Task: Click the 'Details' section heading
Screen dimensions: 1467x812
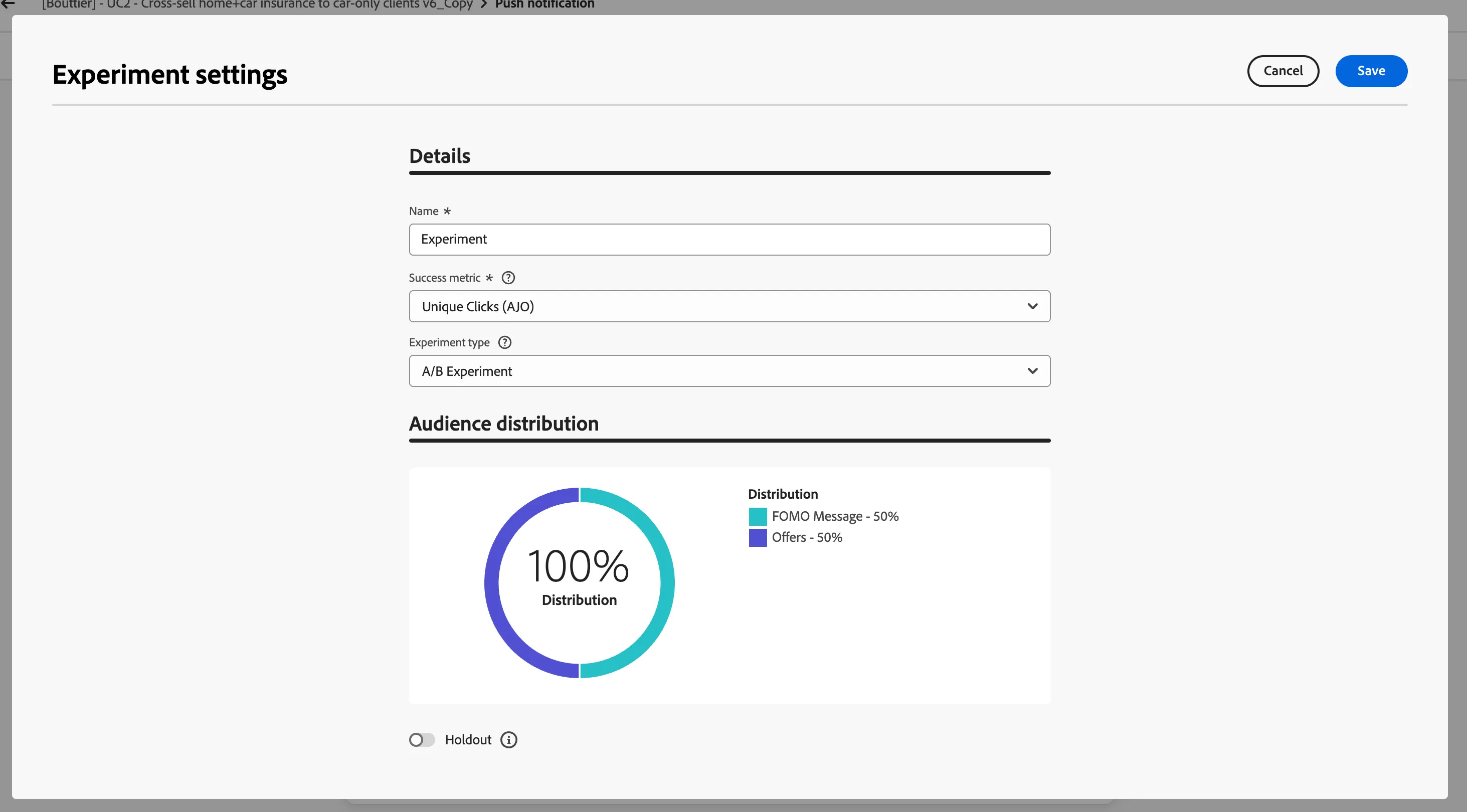Action: pos(440,156)
